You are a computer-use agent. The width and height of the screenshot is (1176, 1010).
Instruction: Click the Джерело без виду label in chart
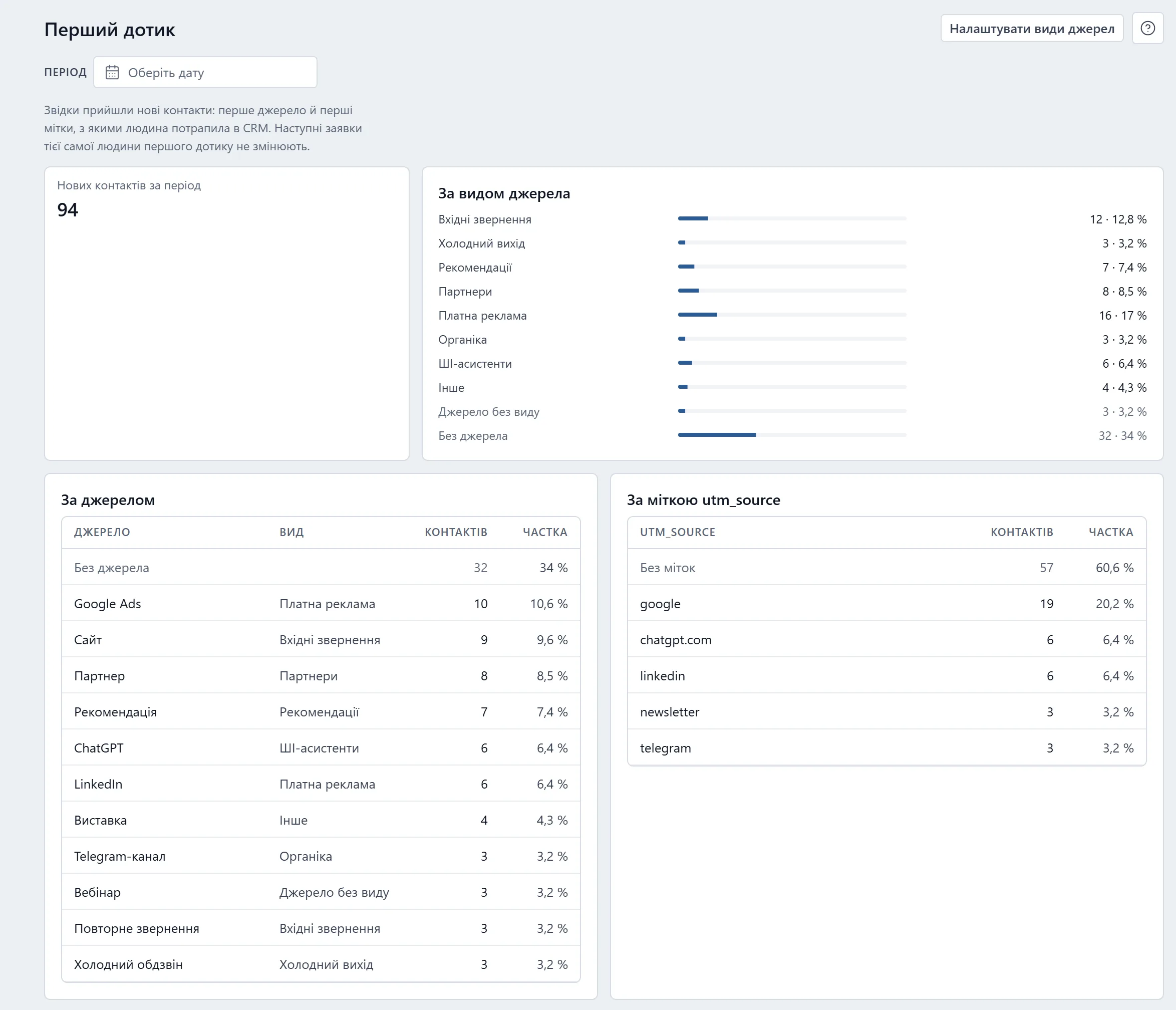tap(489, 412)
